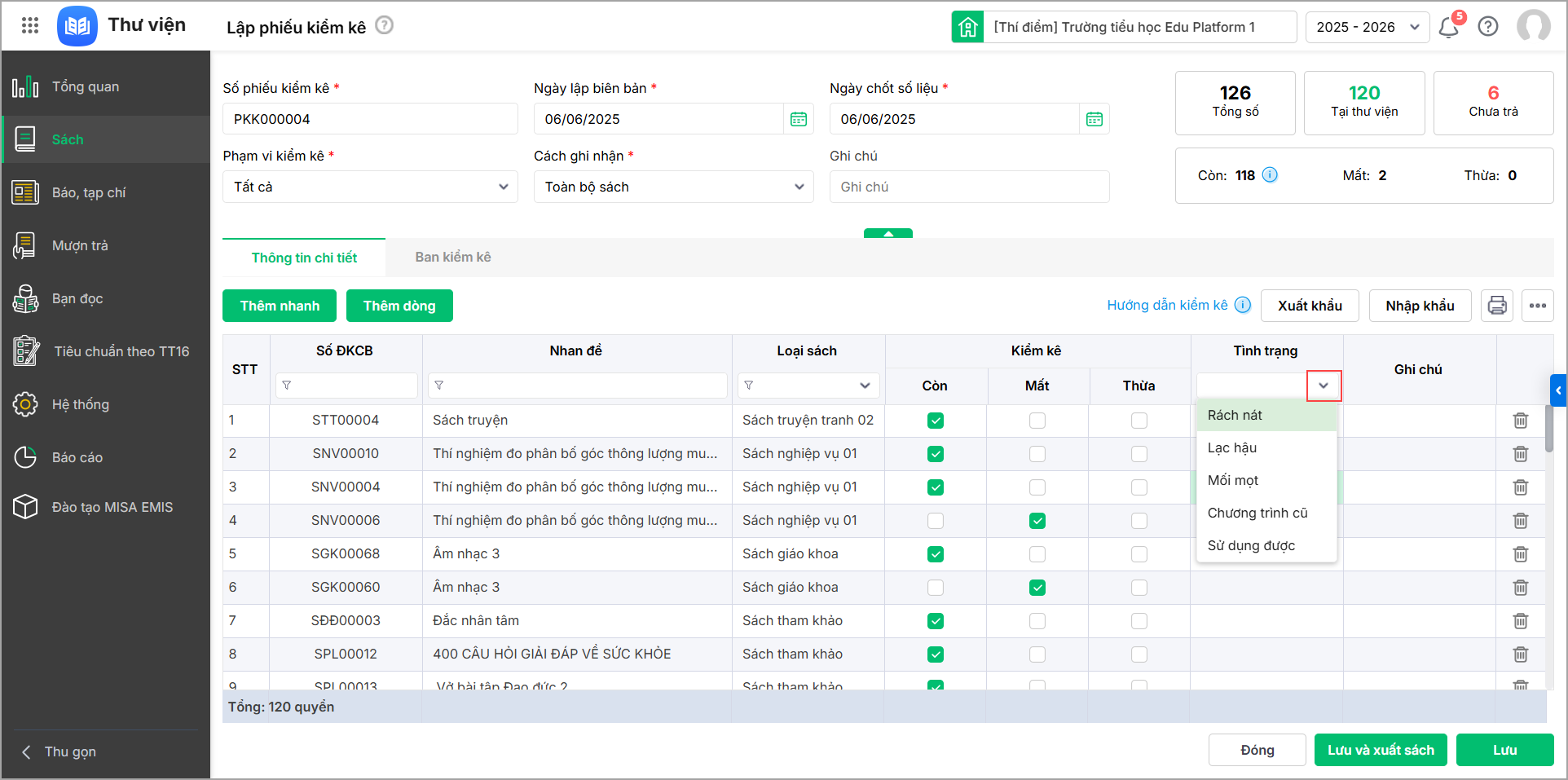This screenshot has width=1568, height=780.
Task: Open calendar for Ngày lập biên bản
Action: point(799,119)
